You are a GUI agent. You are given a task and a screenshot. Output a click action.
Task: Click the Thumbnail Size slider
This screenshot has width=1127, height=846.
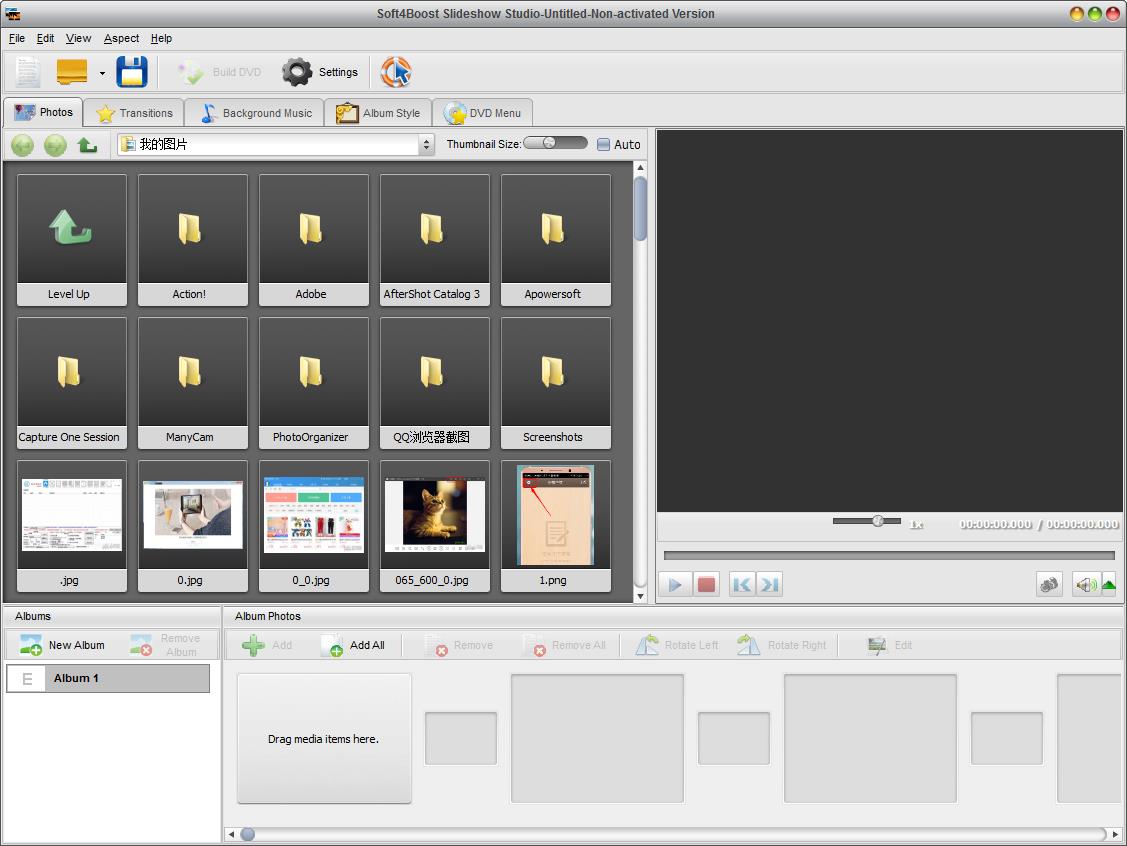click(555, 143)
